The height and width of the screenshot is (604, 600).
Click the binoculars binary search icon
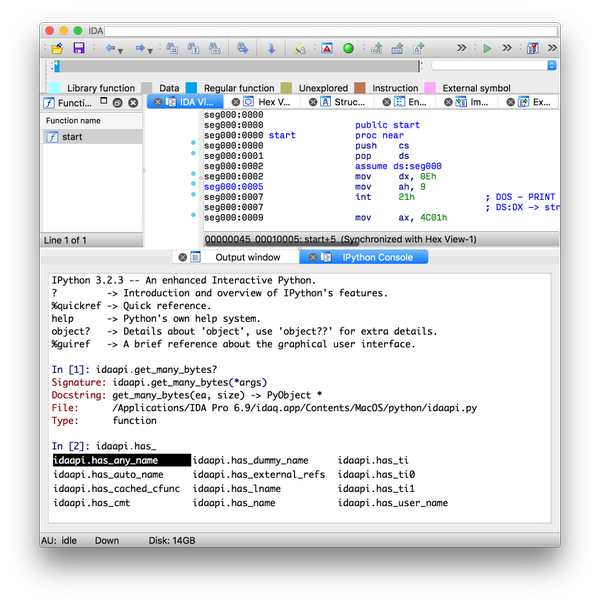[x=215, y=48]
